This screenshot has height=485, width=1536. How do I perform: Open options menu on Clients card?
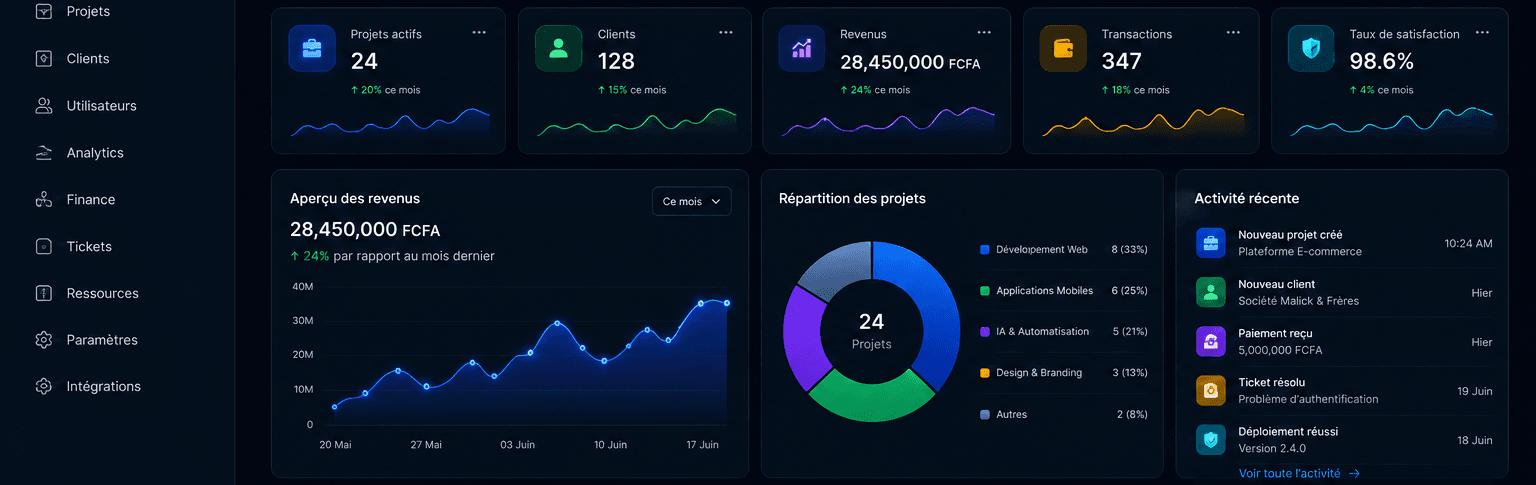(726, 32)
